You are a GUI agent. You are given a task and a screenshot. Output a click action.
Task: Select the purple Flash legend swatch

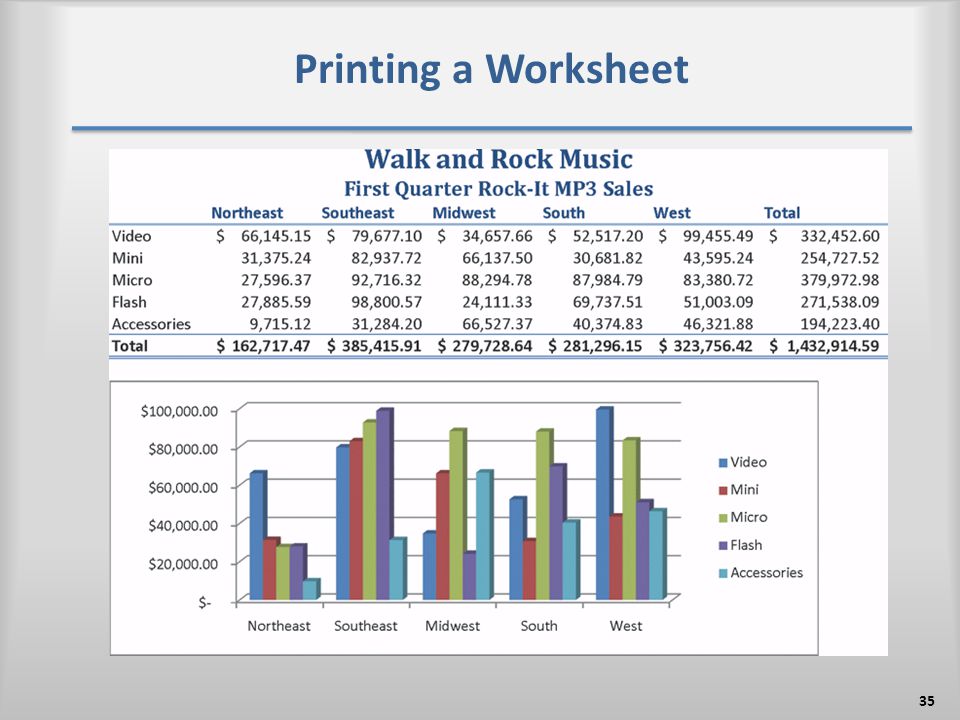click(x=723, y=546)
